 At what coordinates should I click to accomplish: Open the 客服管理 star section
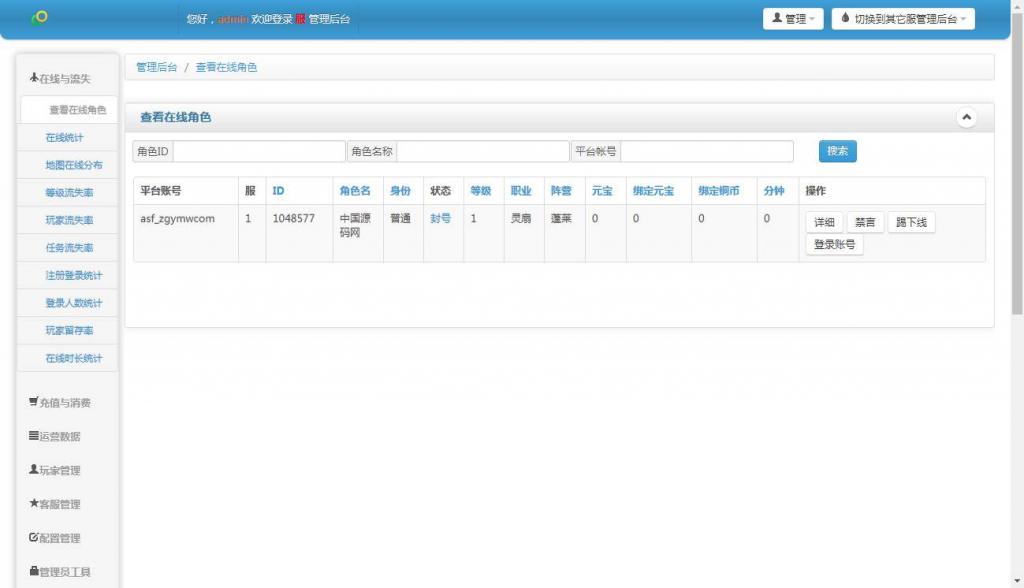pos(55,505)
